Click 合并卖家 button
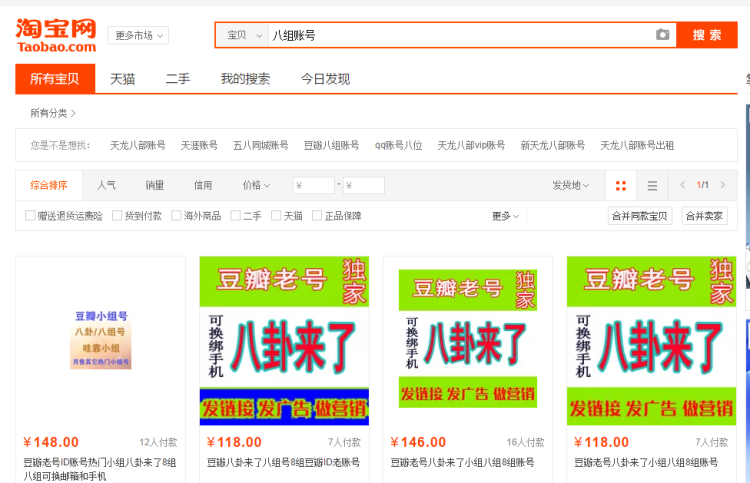This screenshot has height=483, width=750. 705,216
